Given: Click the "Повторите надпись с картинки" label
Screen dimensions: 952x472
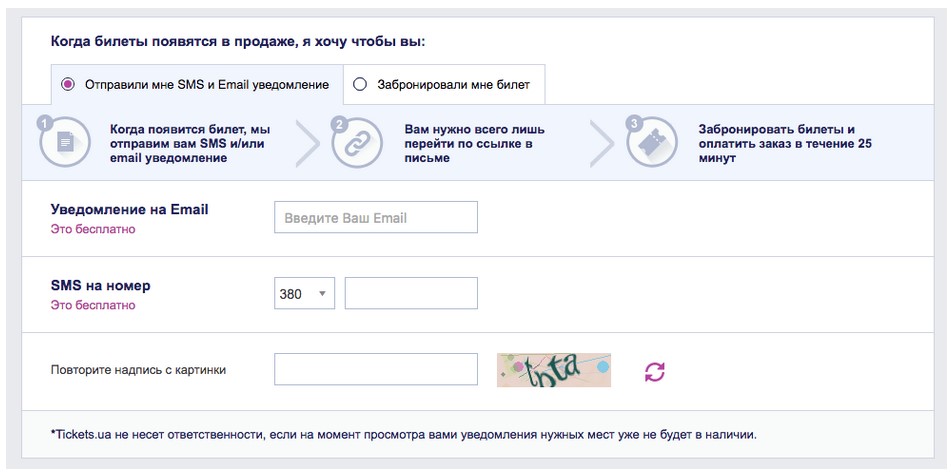Looking at the screenshot, I should pos(138,370).
